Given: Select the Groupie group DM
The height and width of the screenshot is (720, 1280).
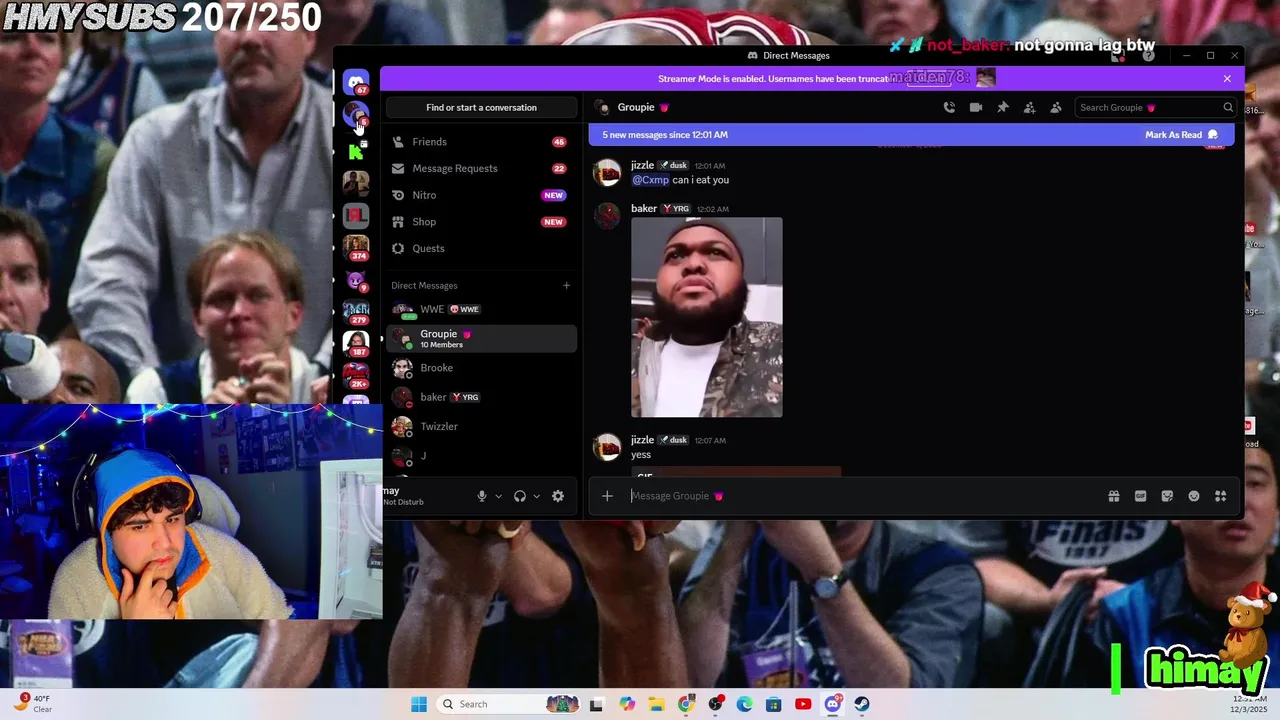Looking at the screenshot, I should (481, 338).
